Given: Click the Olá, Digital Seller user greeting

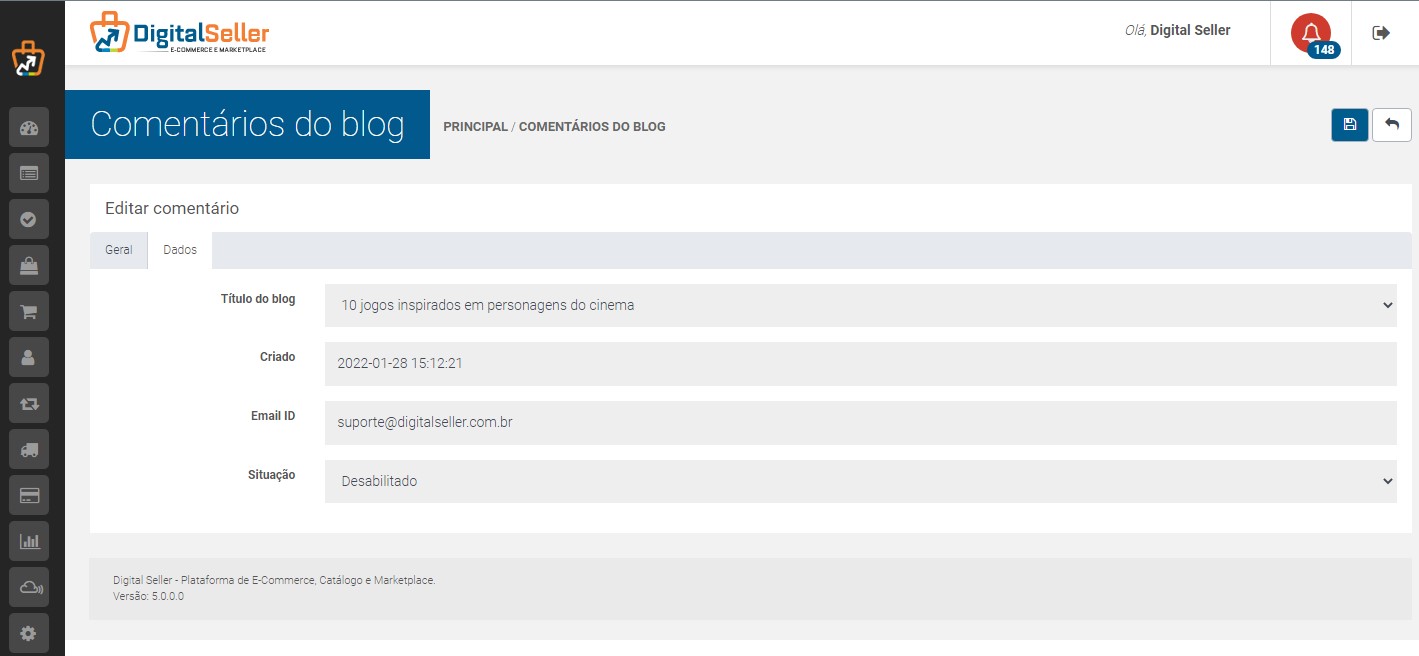Looking at the screenshot, I should click(1177, 30).
